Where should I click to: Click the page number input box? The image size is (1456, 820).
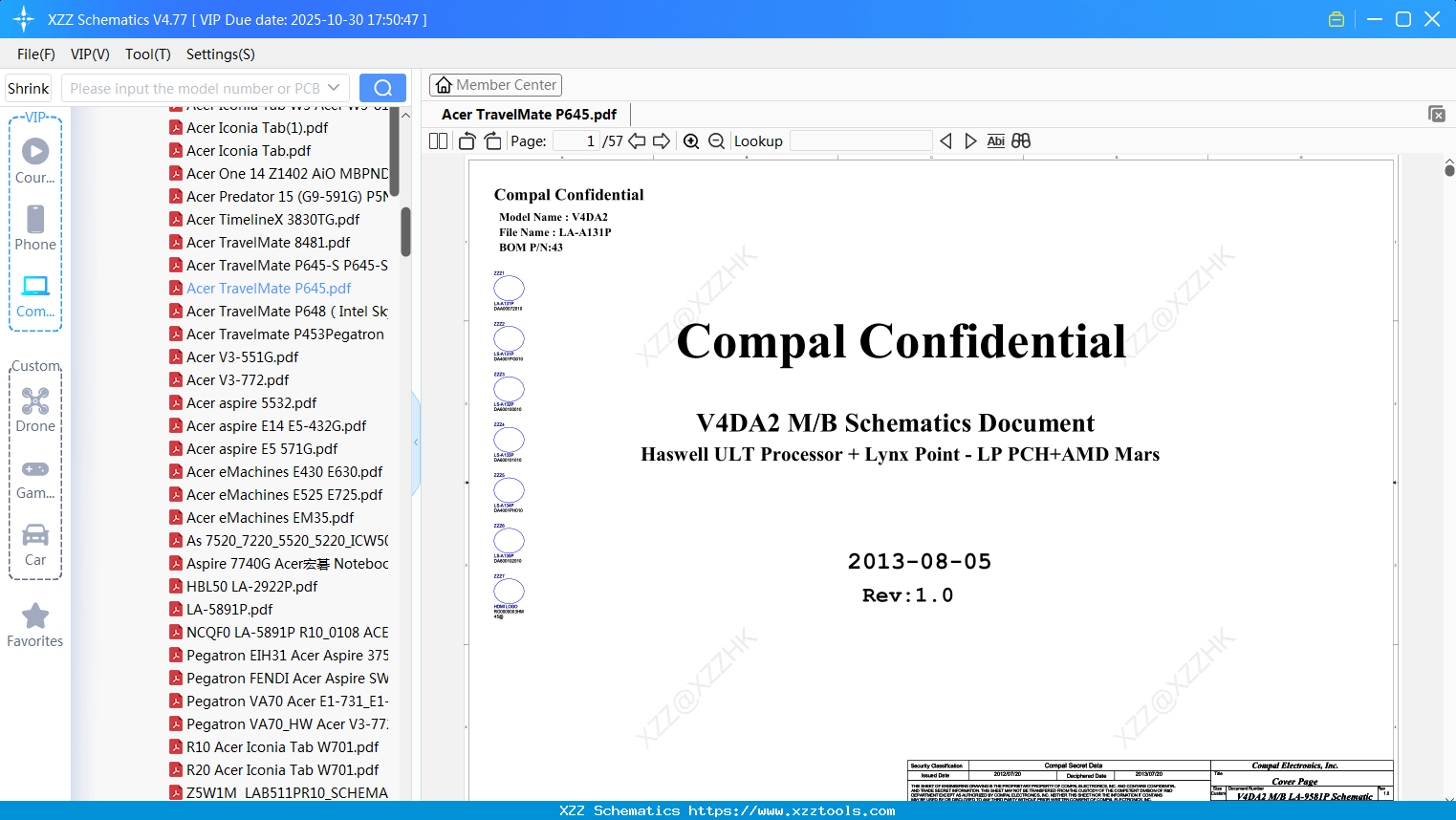pos(576,141)
